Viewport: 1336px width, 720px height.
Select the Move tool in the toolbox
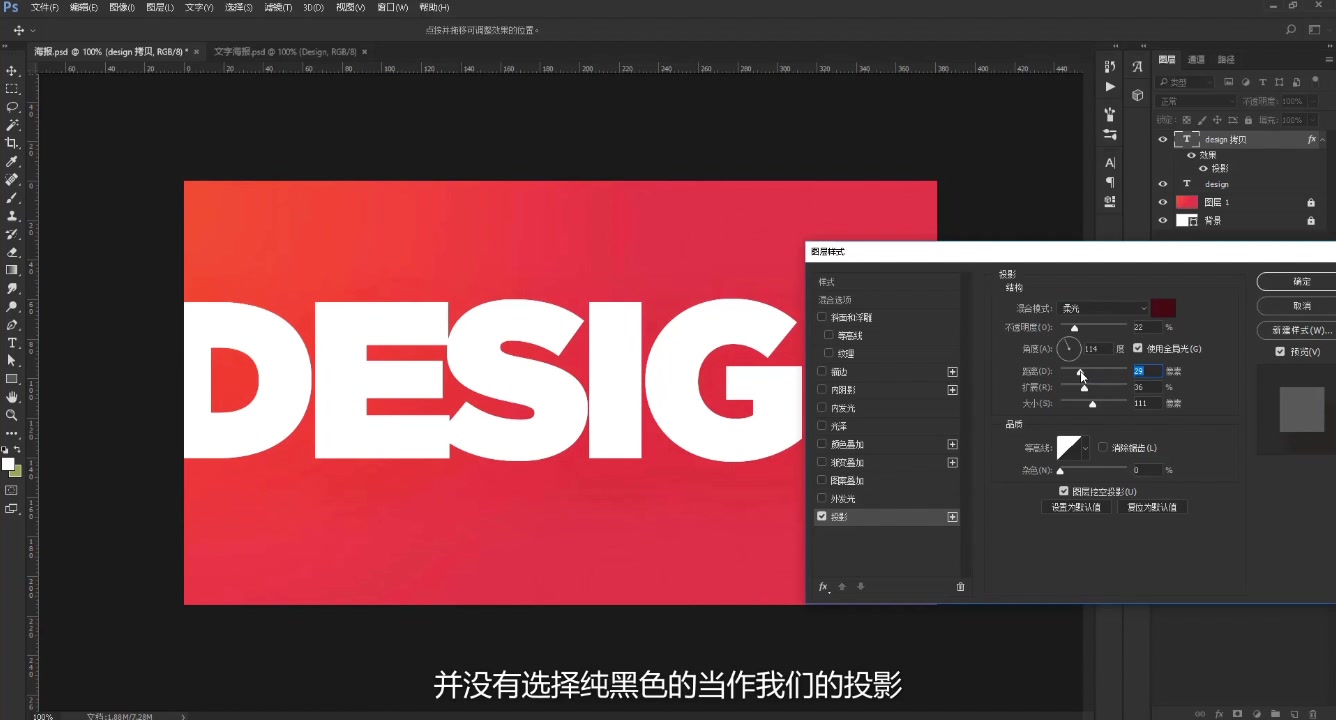(x=12, y=71)
